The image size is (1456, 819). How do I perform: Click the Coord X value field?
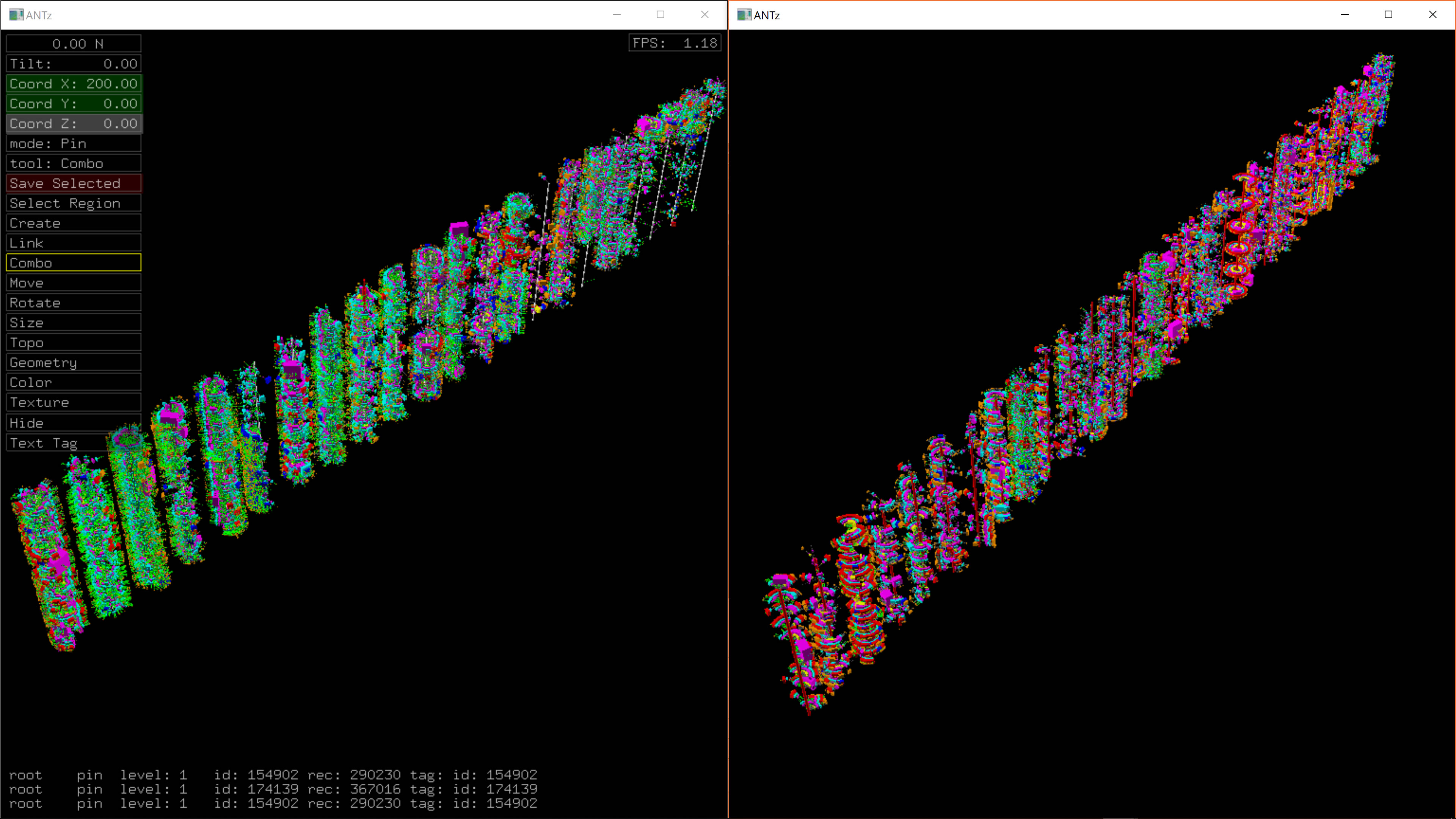pos(74,84)
